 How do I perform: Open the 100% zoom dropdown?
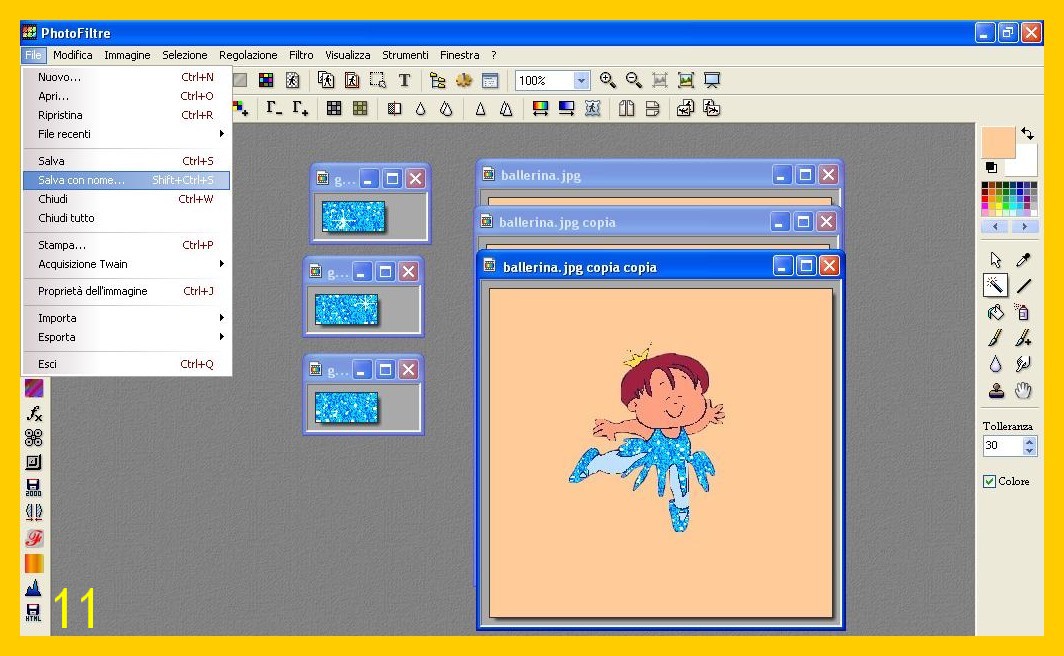tap(581, 81)
